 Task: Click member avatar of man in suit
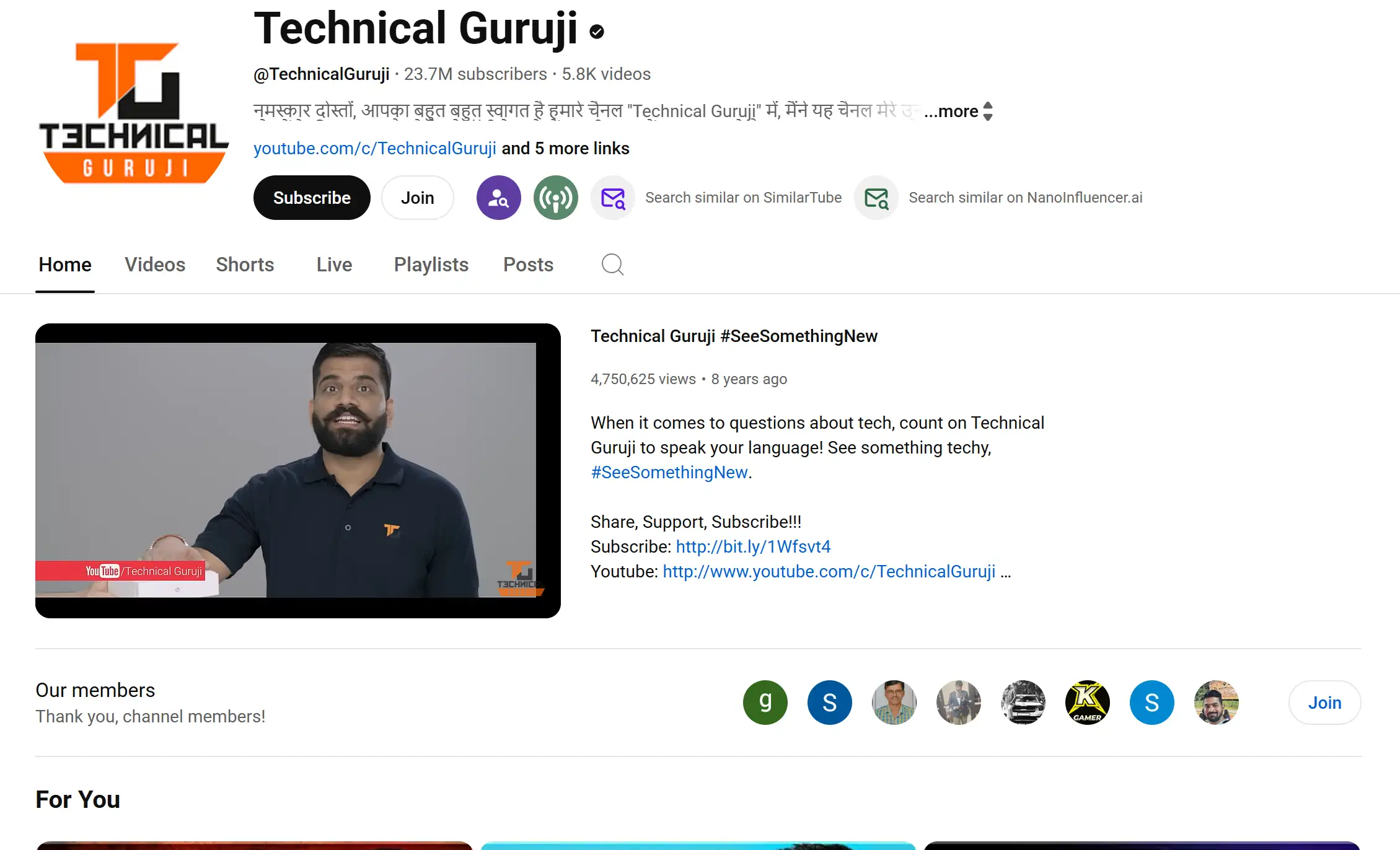point(959,703)
